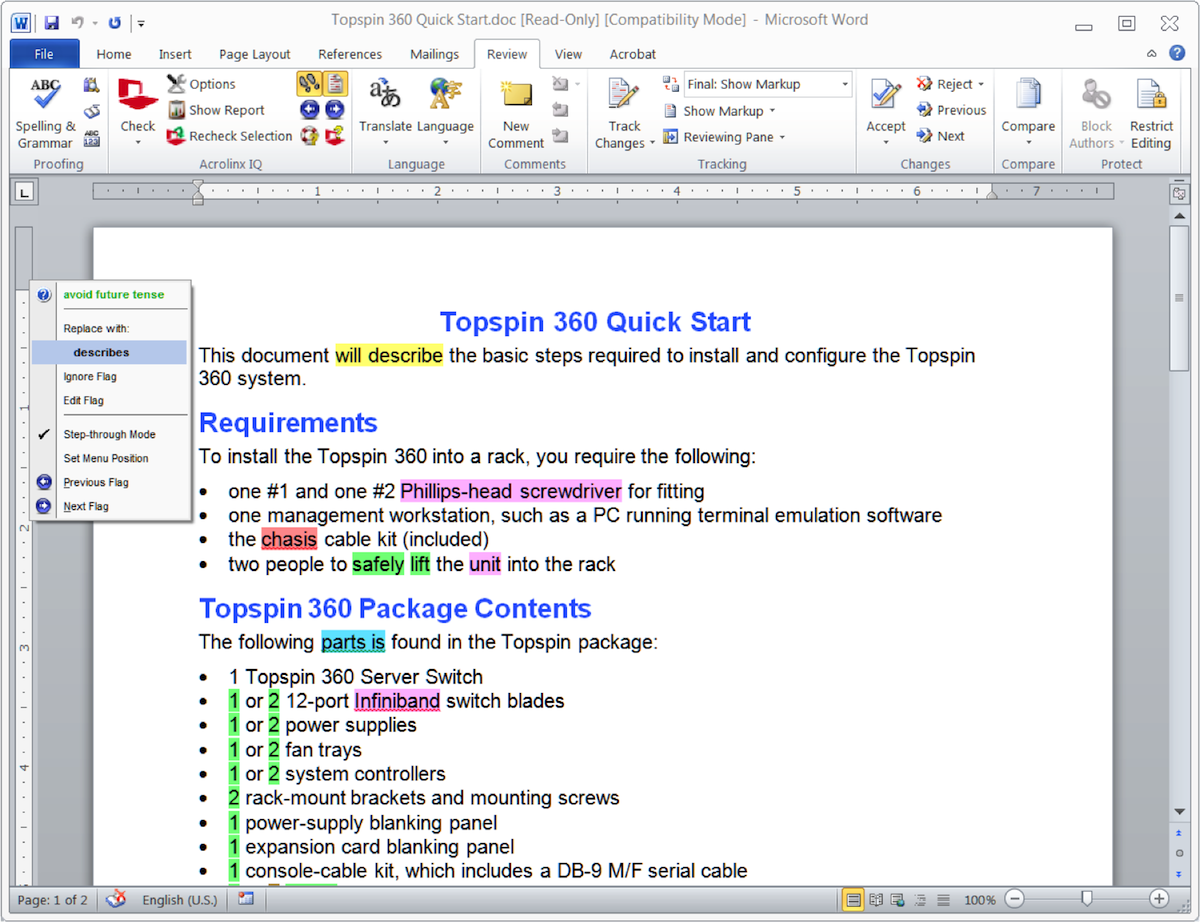Toggle Step-through Mode checkmark in popup
This screenshot has width=1200, height=922.
point(44,434)
